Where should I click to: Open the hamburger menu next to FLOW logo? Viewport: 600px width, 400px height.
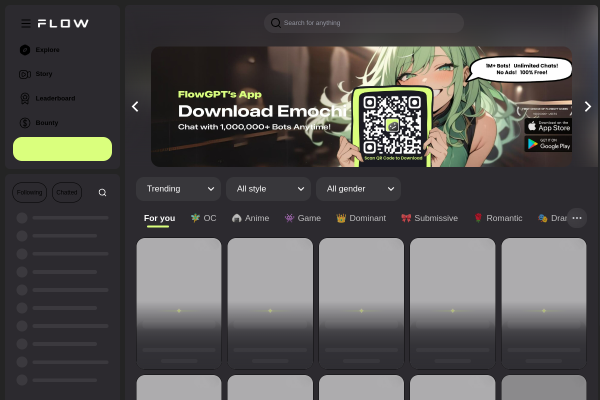26,24
